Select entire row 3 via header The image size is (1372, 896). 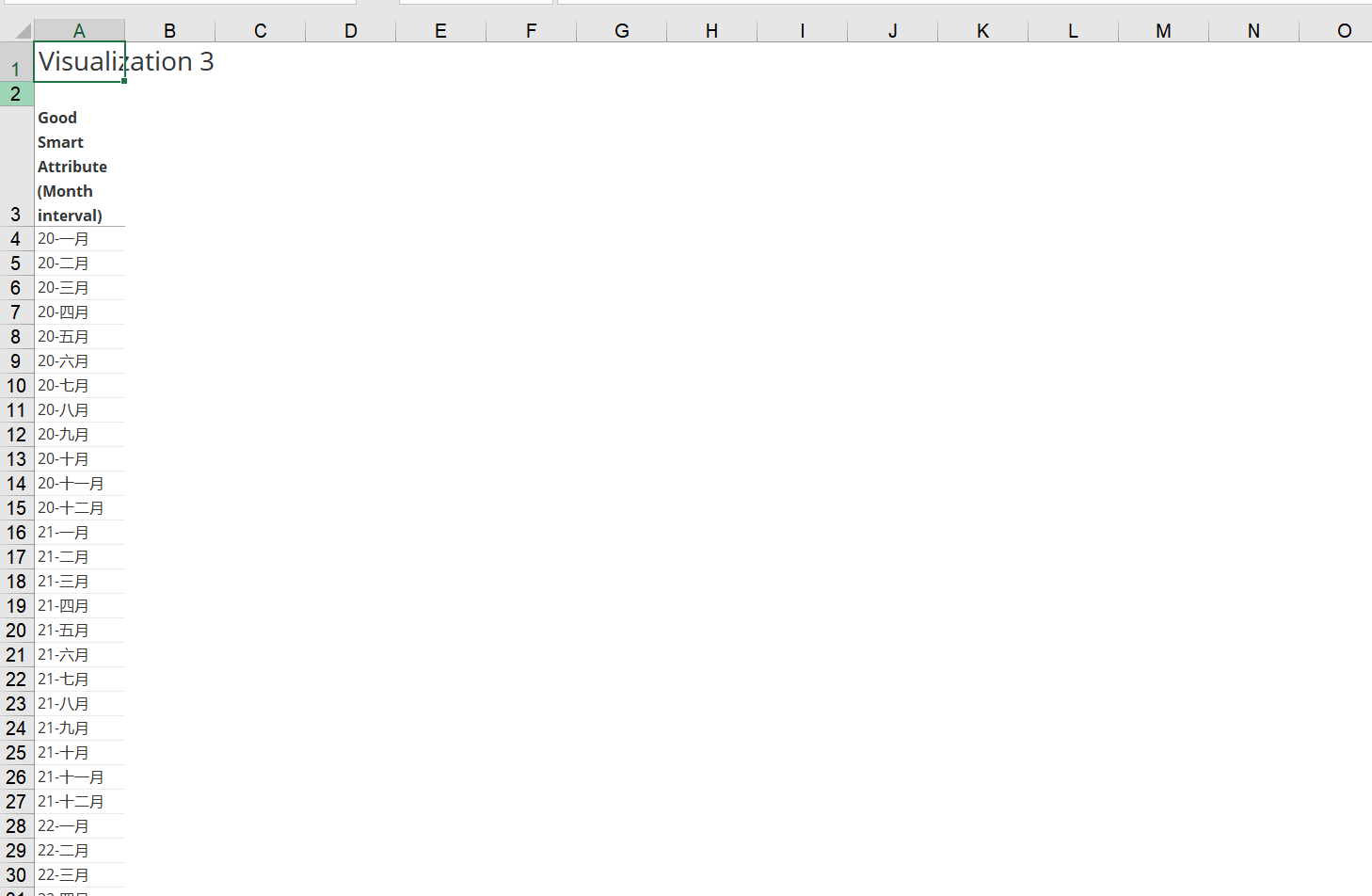16,215
